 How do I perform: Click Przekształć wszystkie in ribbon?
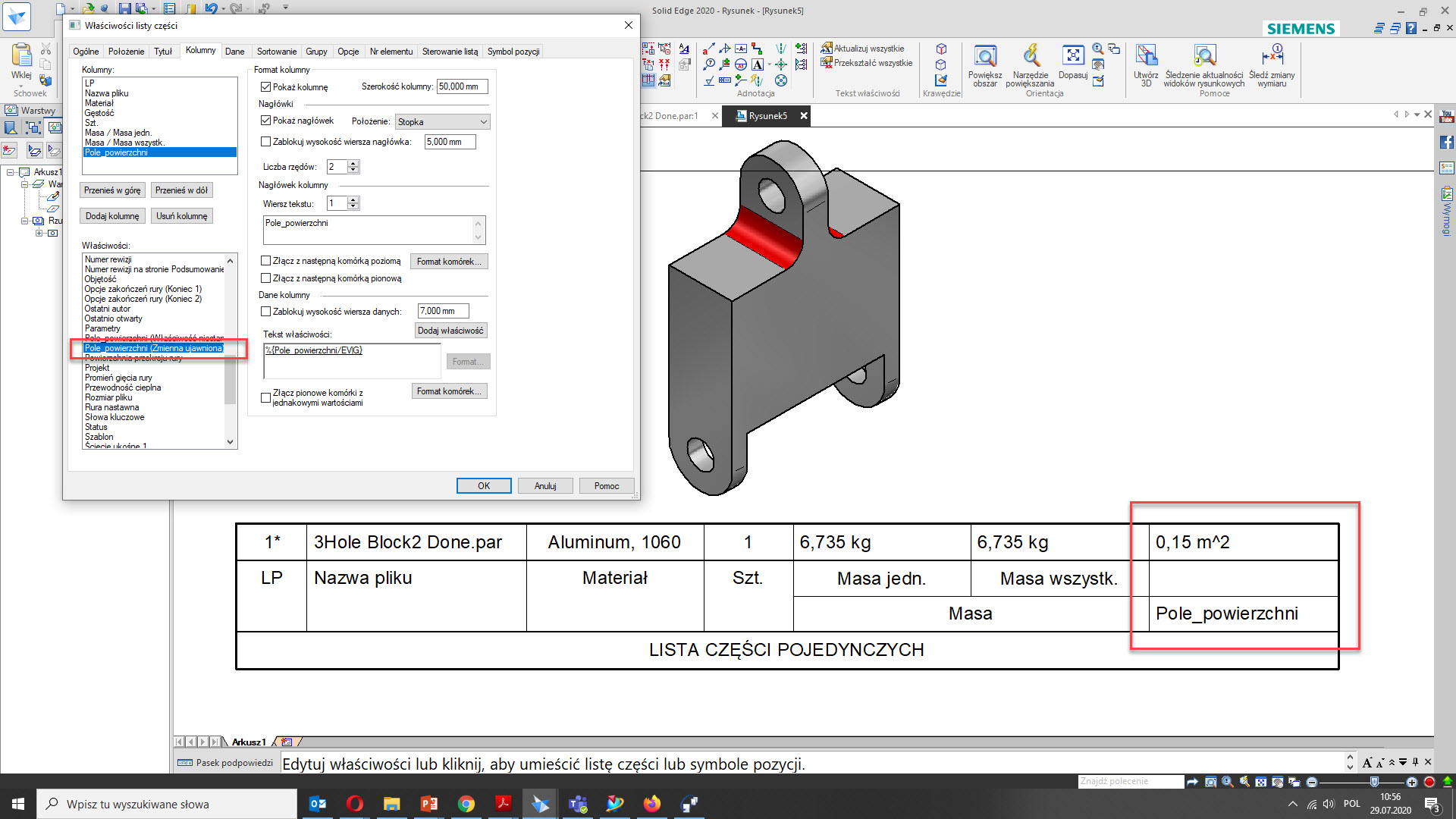tap(866, 63)
